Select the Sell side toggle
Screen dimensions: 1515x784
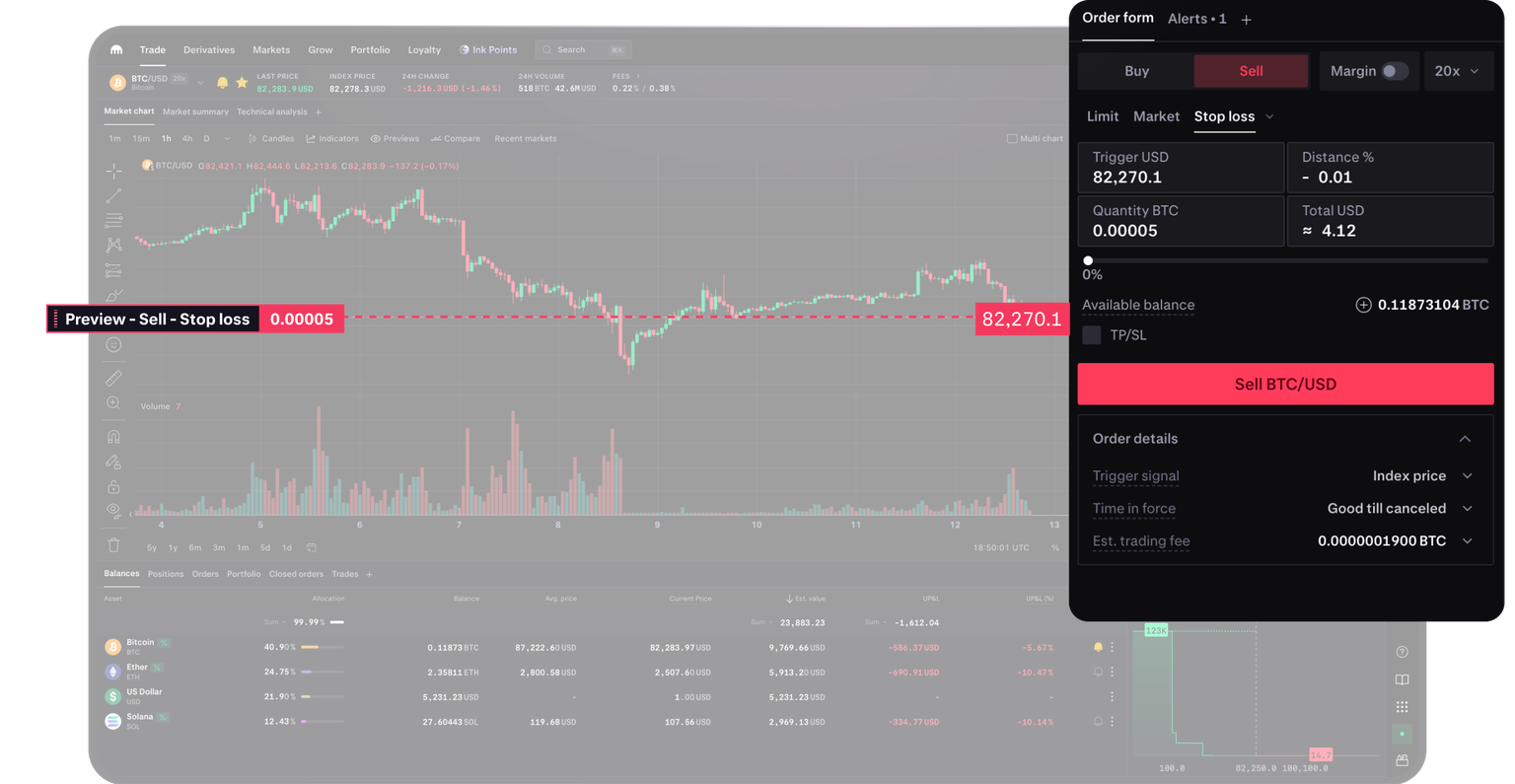1251,71
